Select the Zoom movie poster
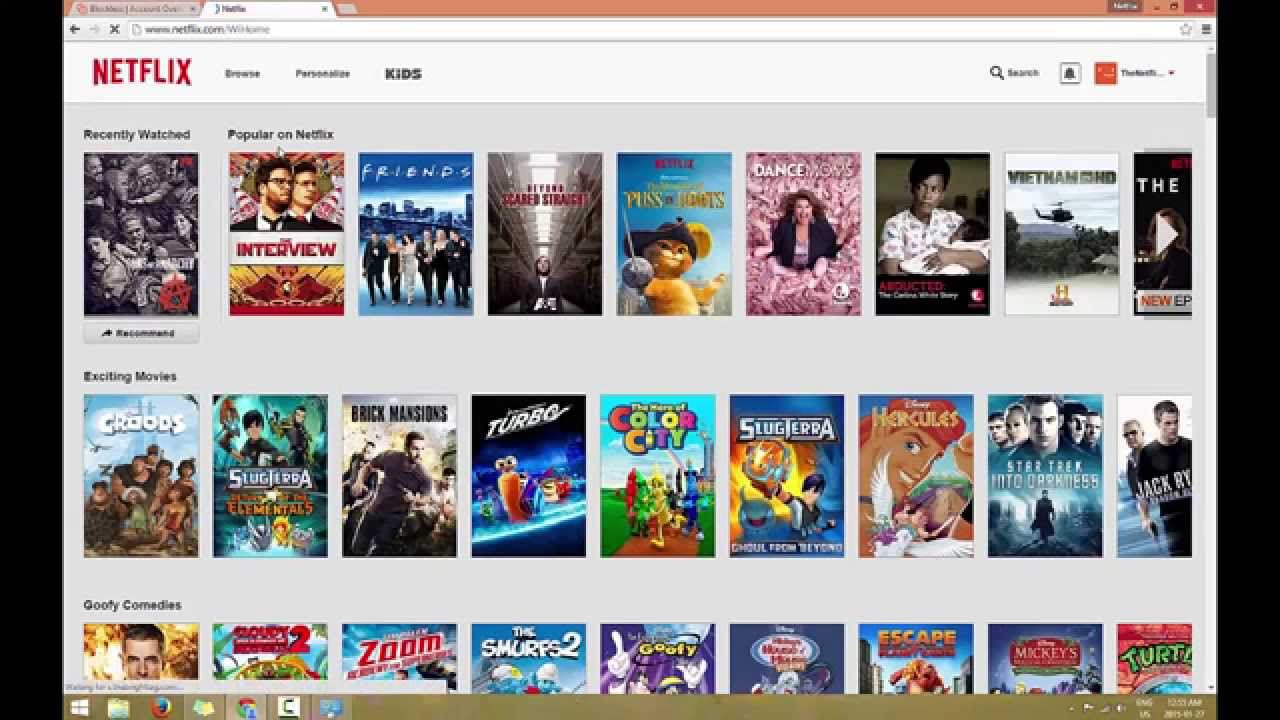The height and width of the screenshot is (720, 1280). 399,658
